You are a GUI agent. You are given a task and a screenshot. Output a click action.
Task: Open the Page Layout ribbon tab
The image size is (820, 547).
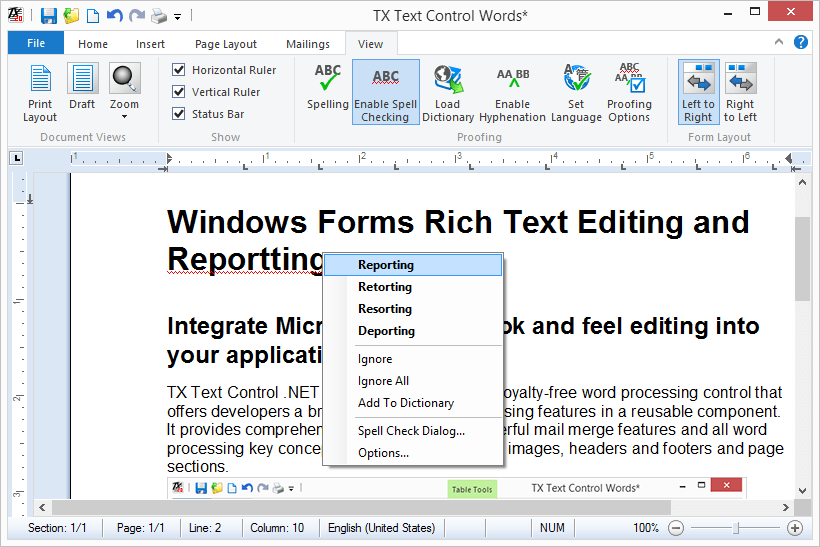point(226,44)
